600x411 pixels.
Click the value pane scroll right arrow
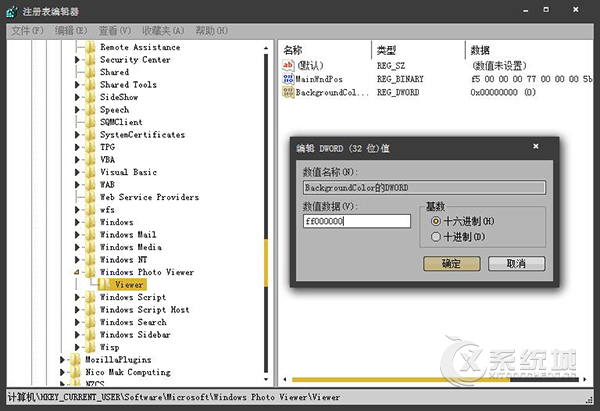[585, 380]
